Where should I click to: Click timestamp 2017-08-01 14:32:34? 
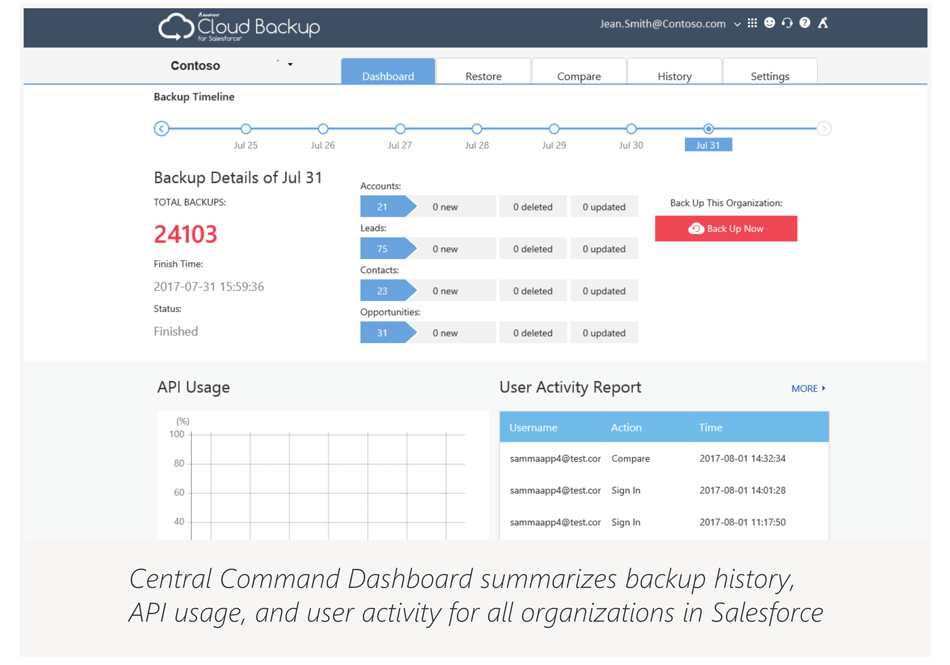742,458
